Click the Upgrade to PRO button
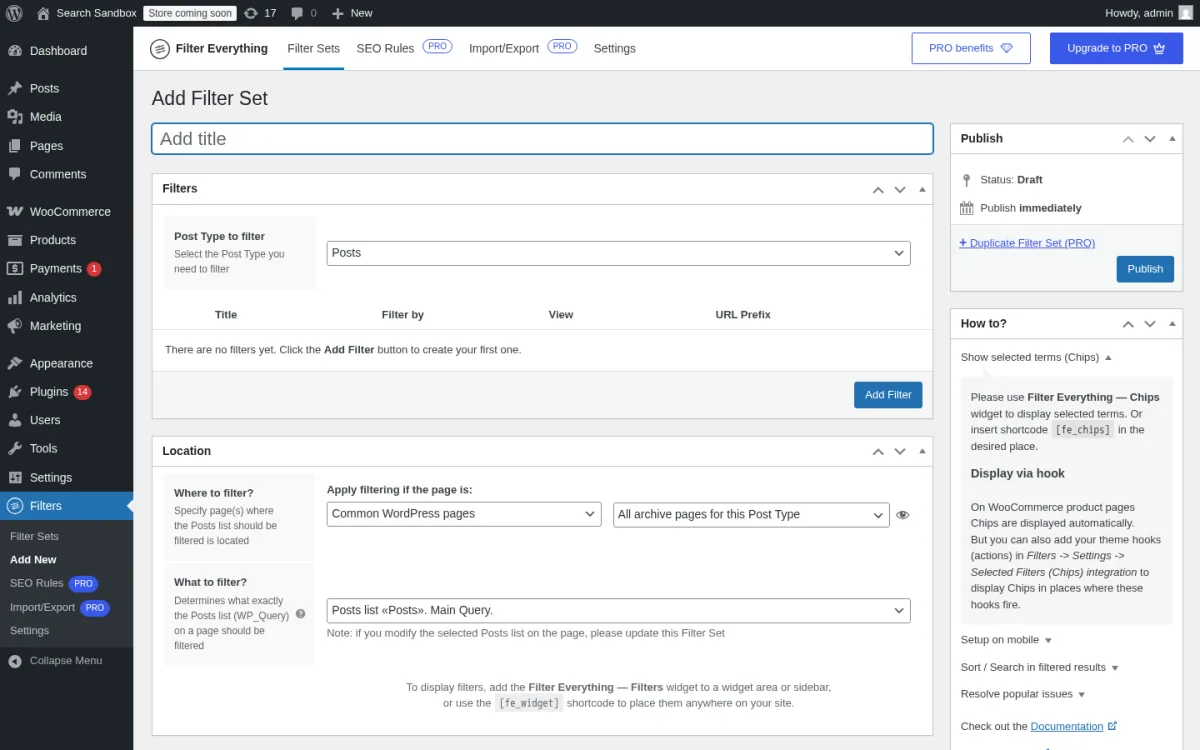This screenshot has height=750, width=1200. coord(1116,48)
